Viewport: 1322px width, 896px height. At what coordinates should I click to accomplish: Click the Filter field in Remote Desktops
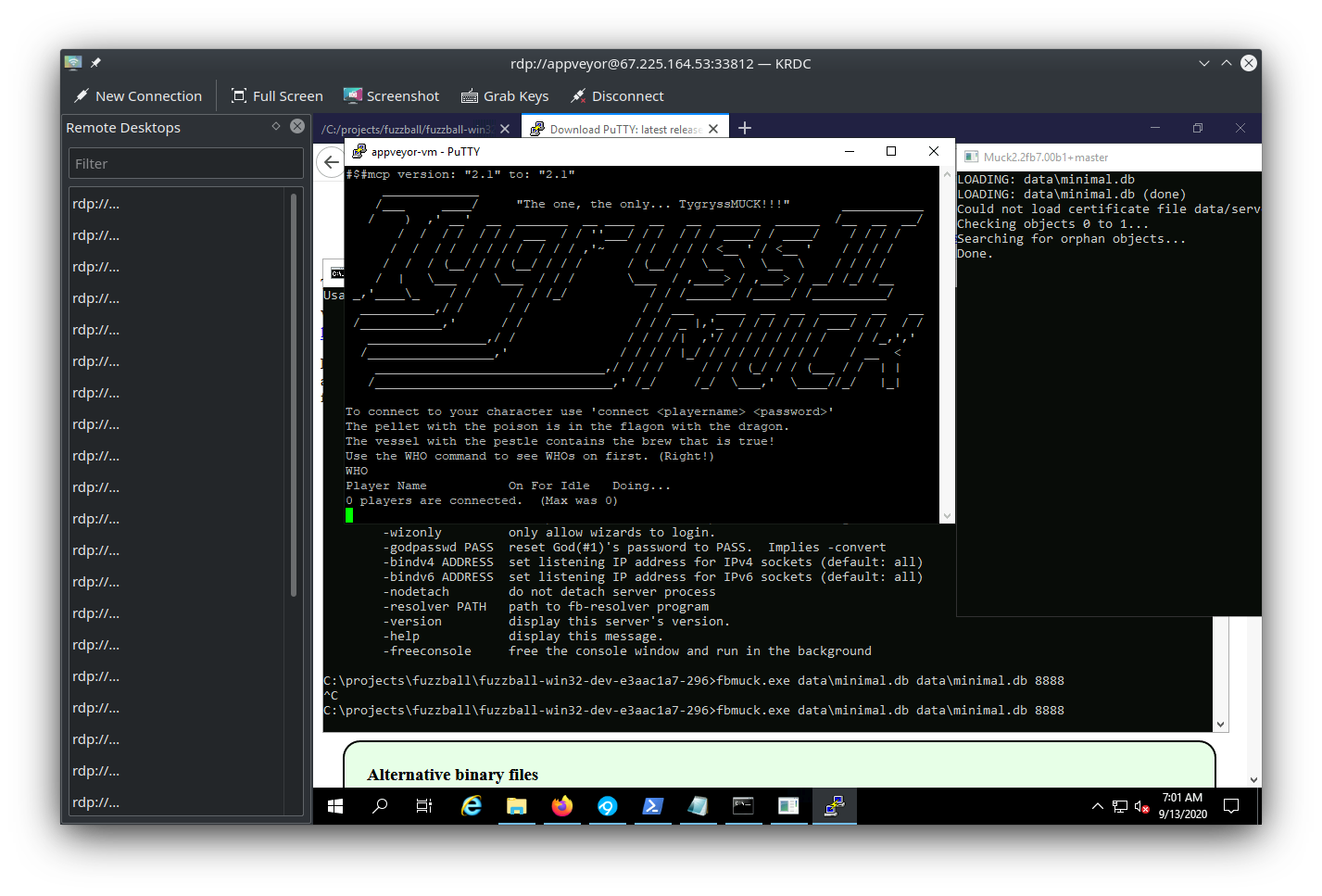pyautogui.click(x=185, y=163)
